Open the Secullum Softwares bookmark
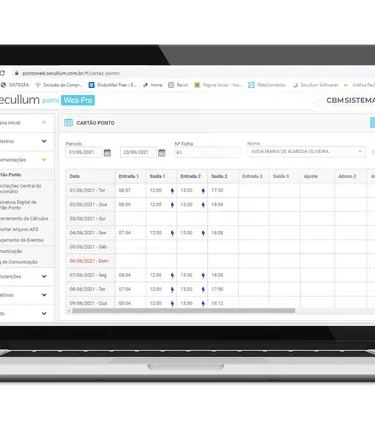375x430 pixels. click(315, 85)
